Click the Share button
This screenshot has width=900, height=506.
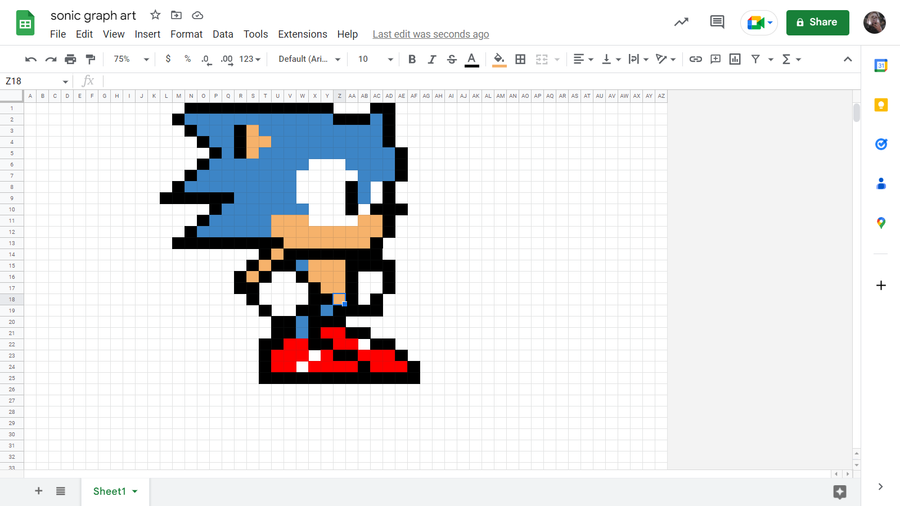[x=817, y=22]
